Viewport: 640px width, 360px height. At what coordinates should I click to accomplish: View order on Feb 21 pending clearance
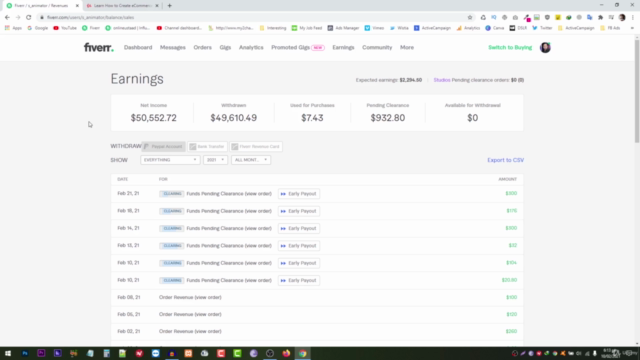tap(258, 194)
